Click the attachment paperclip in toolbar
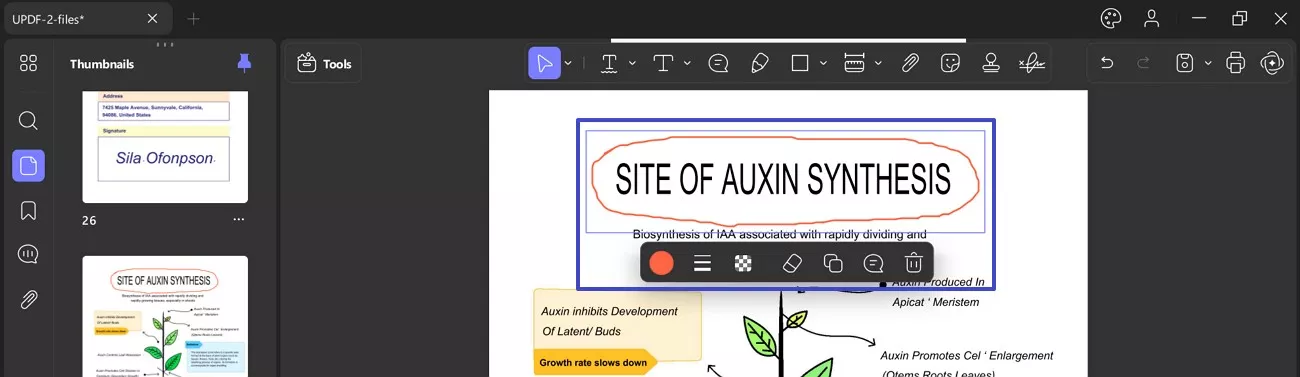 tap(910, 63)
